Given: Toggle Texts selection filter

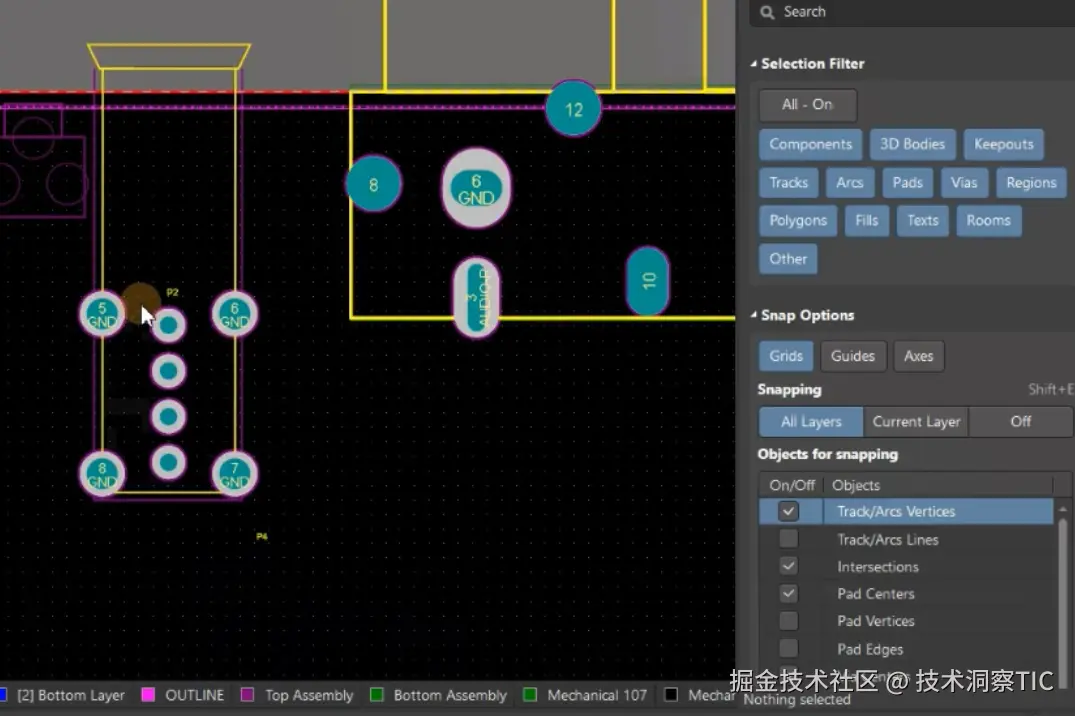Looking at the screenshot, I should click(923, 221).
